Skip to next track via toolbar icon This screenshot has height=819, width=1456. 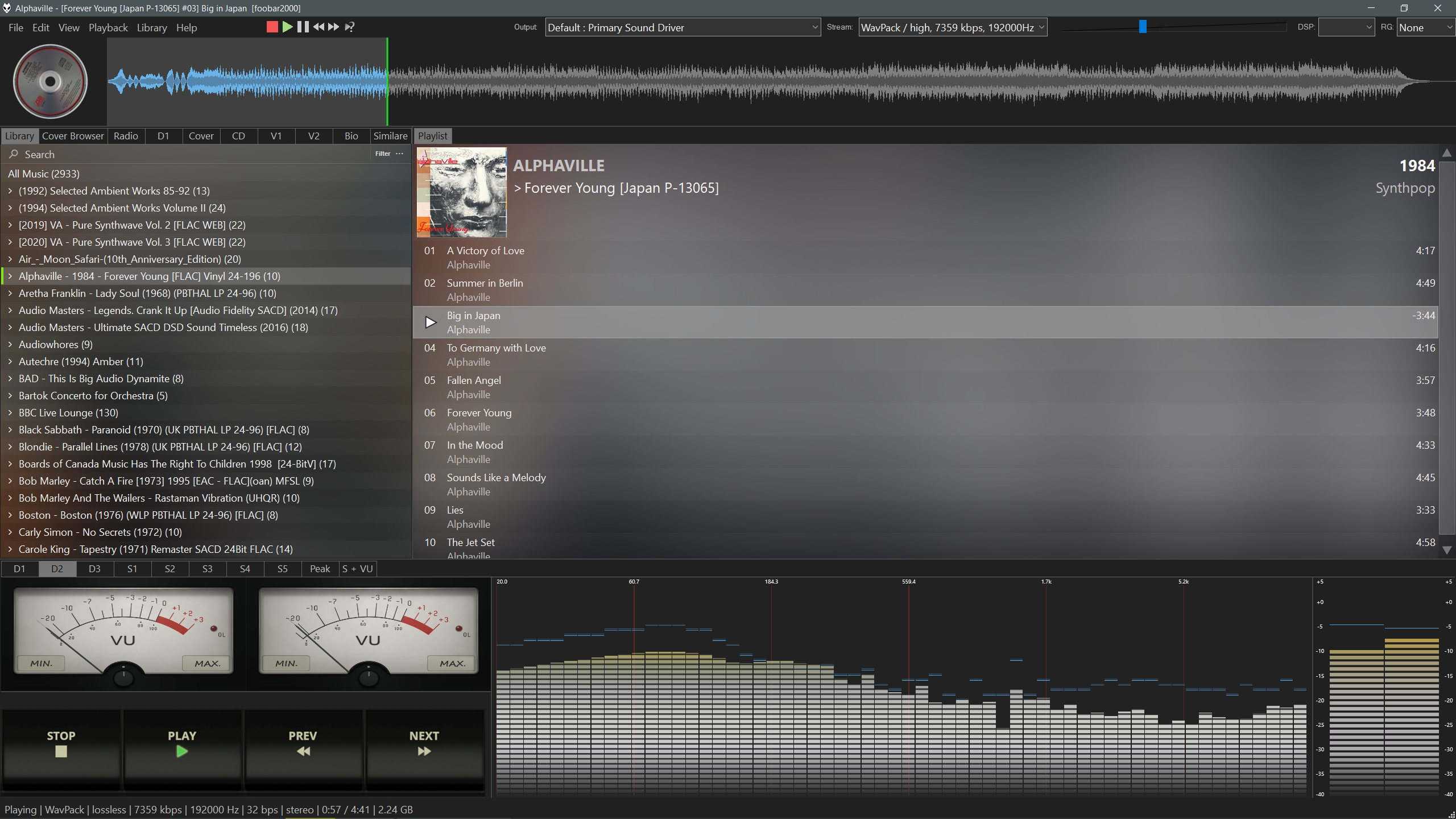[334, 27]
